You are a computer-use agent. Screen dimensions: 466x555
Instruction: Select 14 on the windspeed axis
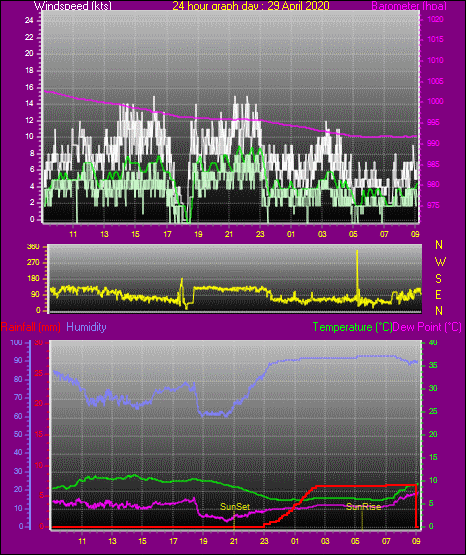coord(29,104)
